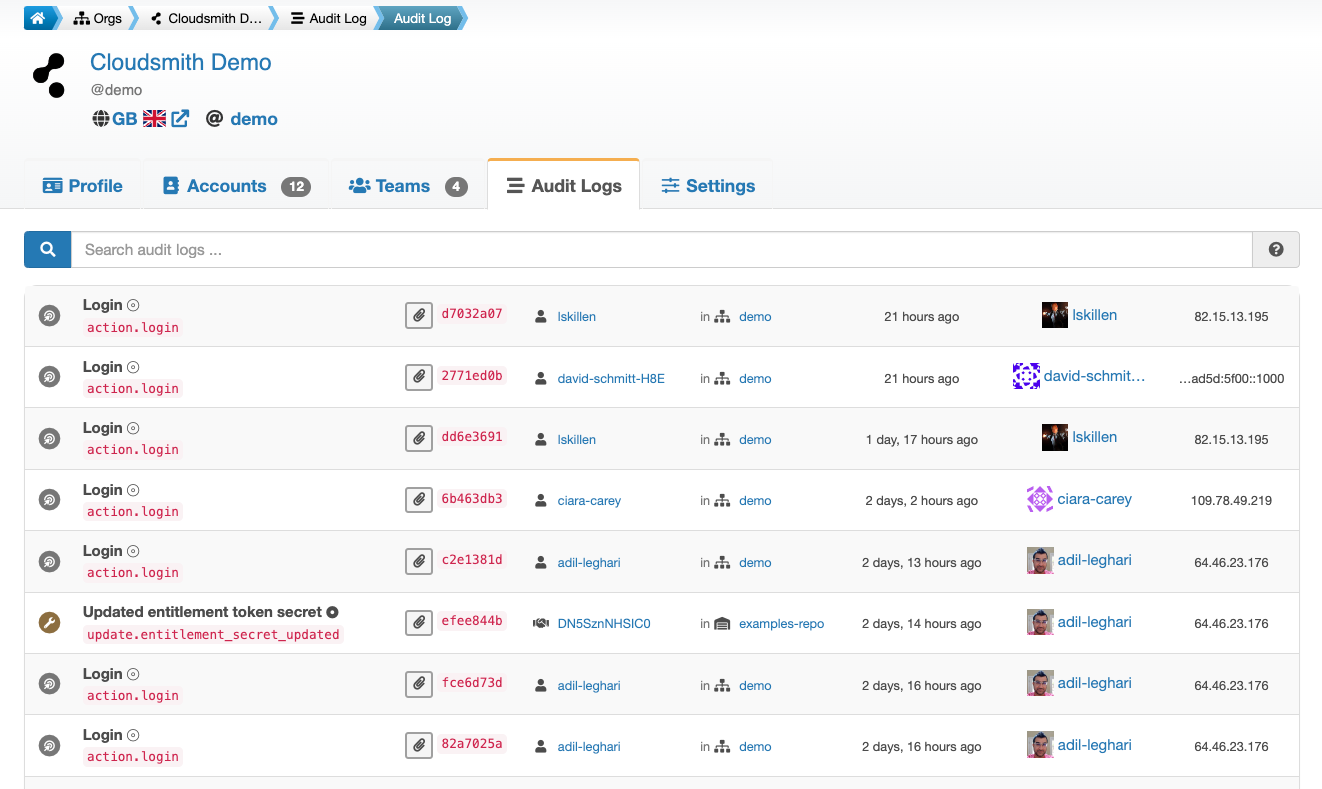1322x789 pixels.
Task: Open actor adil-leghari in c2e1381d row
Action: click(1094, 560)
